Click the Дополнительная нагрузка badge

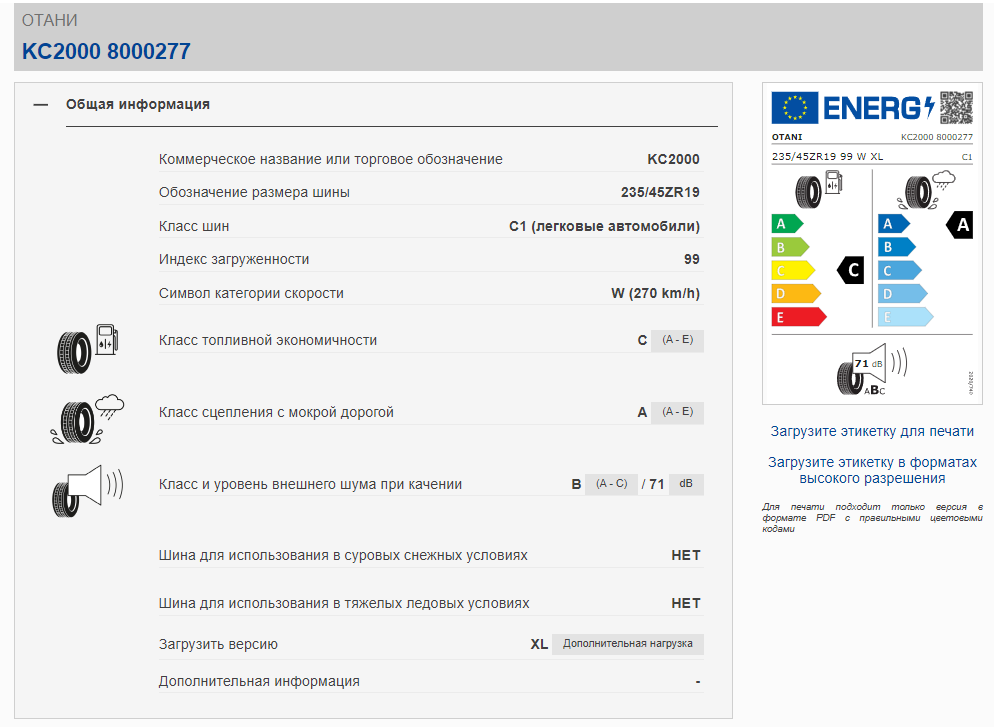pyautogui.click(x=628, y=644)
